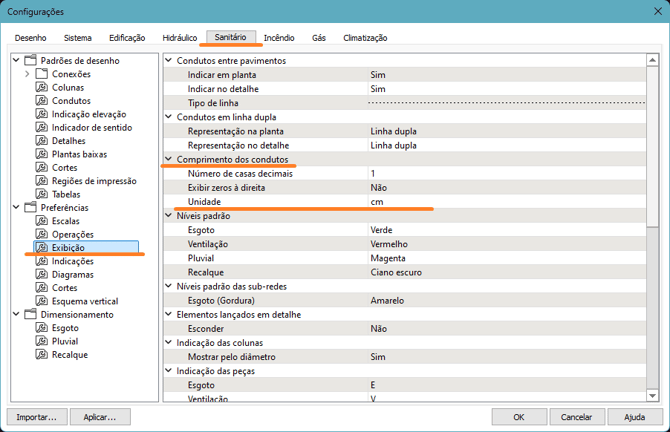
Task: Open the Climatização tab
Action: (x=364, y=38)
